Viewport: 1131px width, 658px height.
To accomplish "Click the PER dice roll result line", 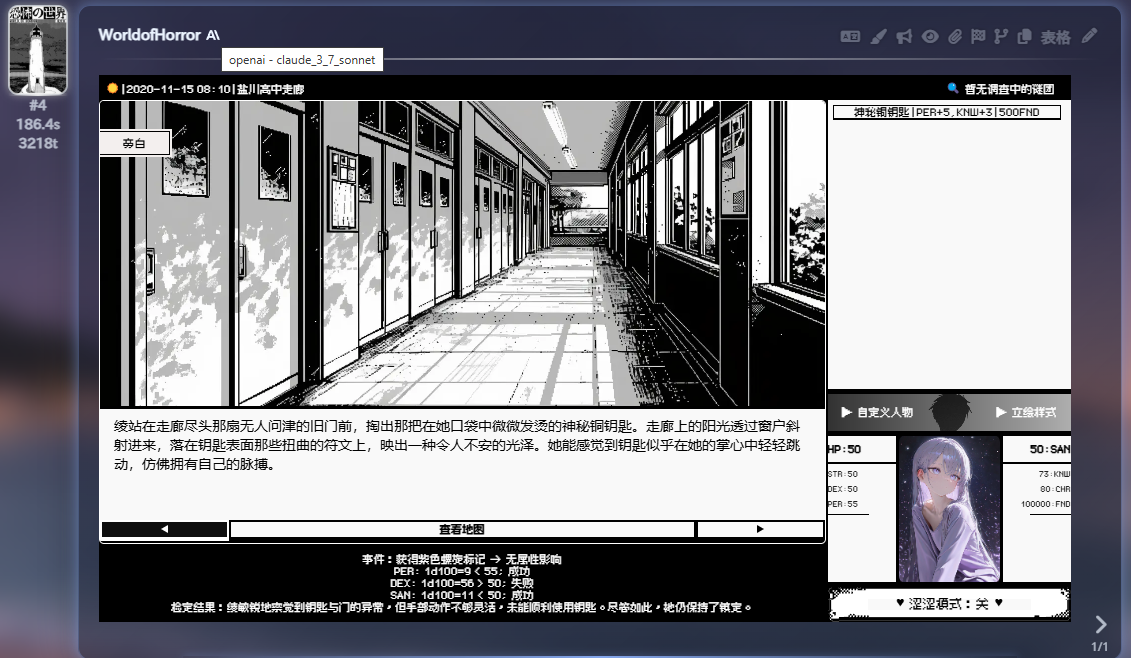I will point(462,571).
